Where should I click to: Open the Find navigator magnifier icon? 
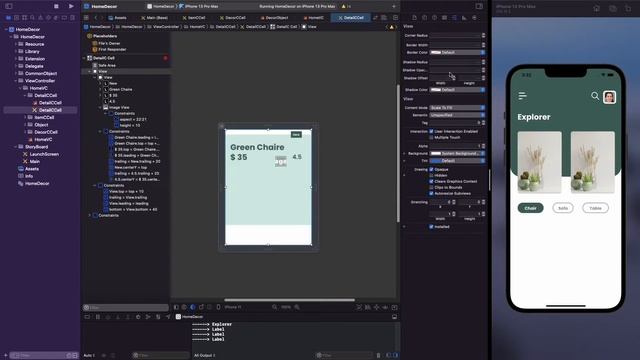[32, 18]
